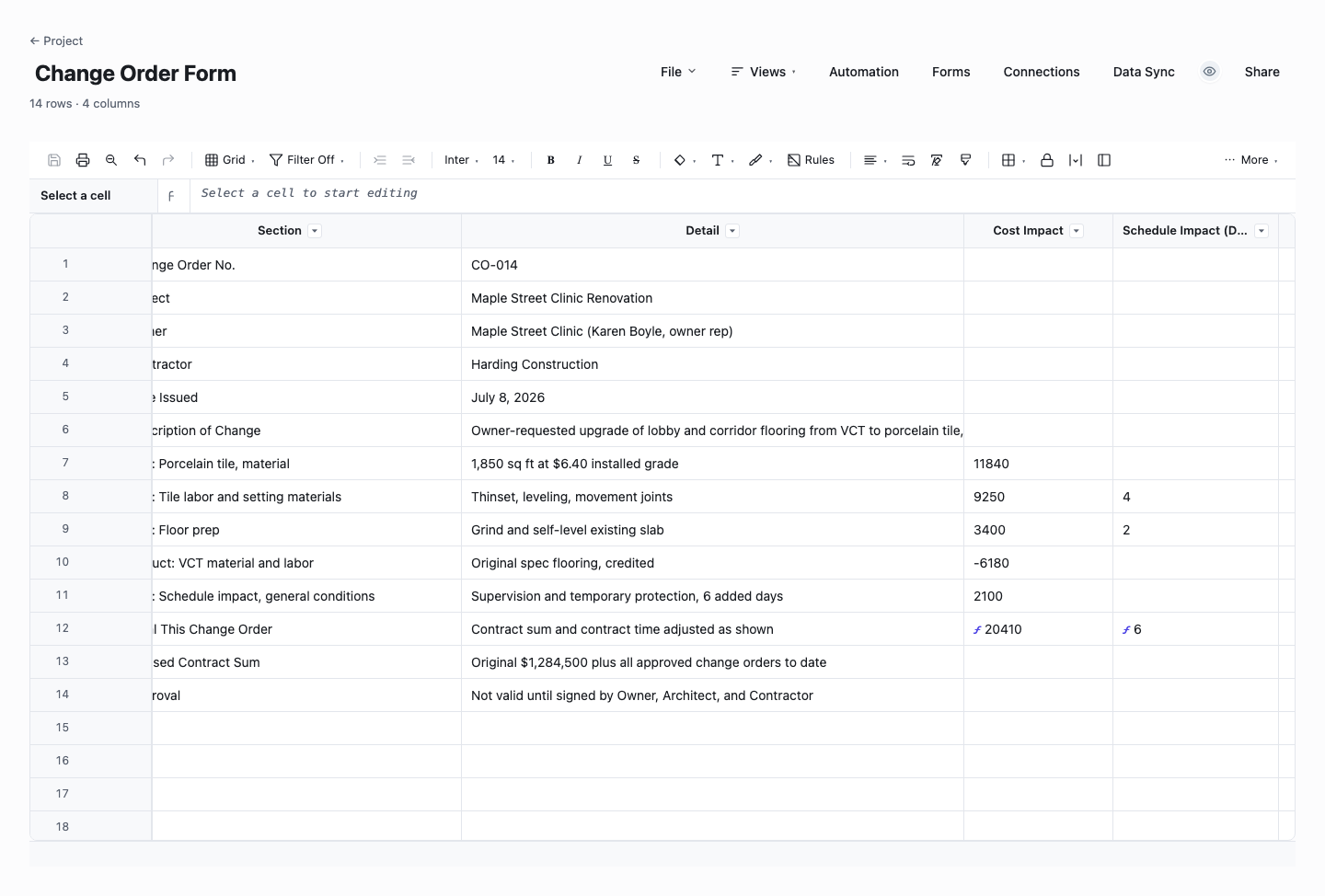
Task: Open the Section column header menu
Action: click(315, 231)
